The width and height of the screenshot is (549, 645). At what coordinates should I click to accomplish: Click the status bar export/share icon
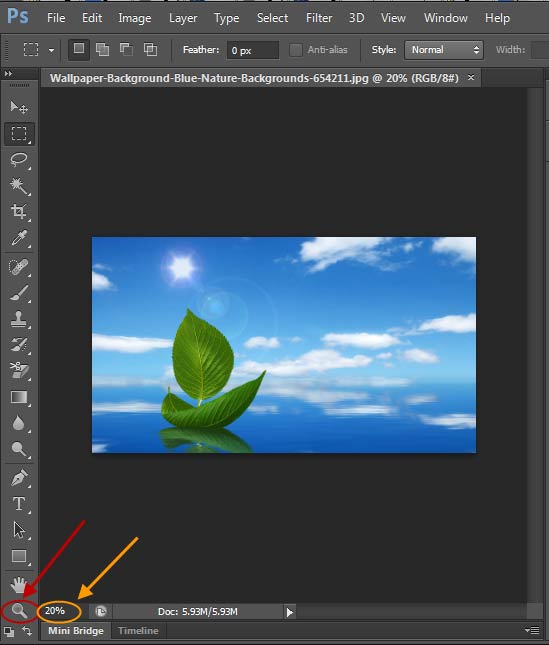tap(100, 611)
